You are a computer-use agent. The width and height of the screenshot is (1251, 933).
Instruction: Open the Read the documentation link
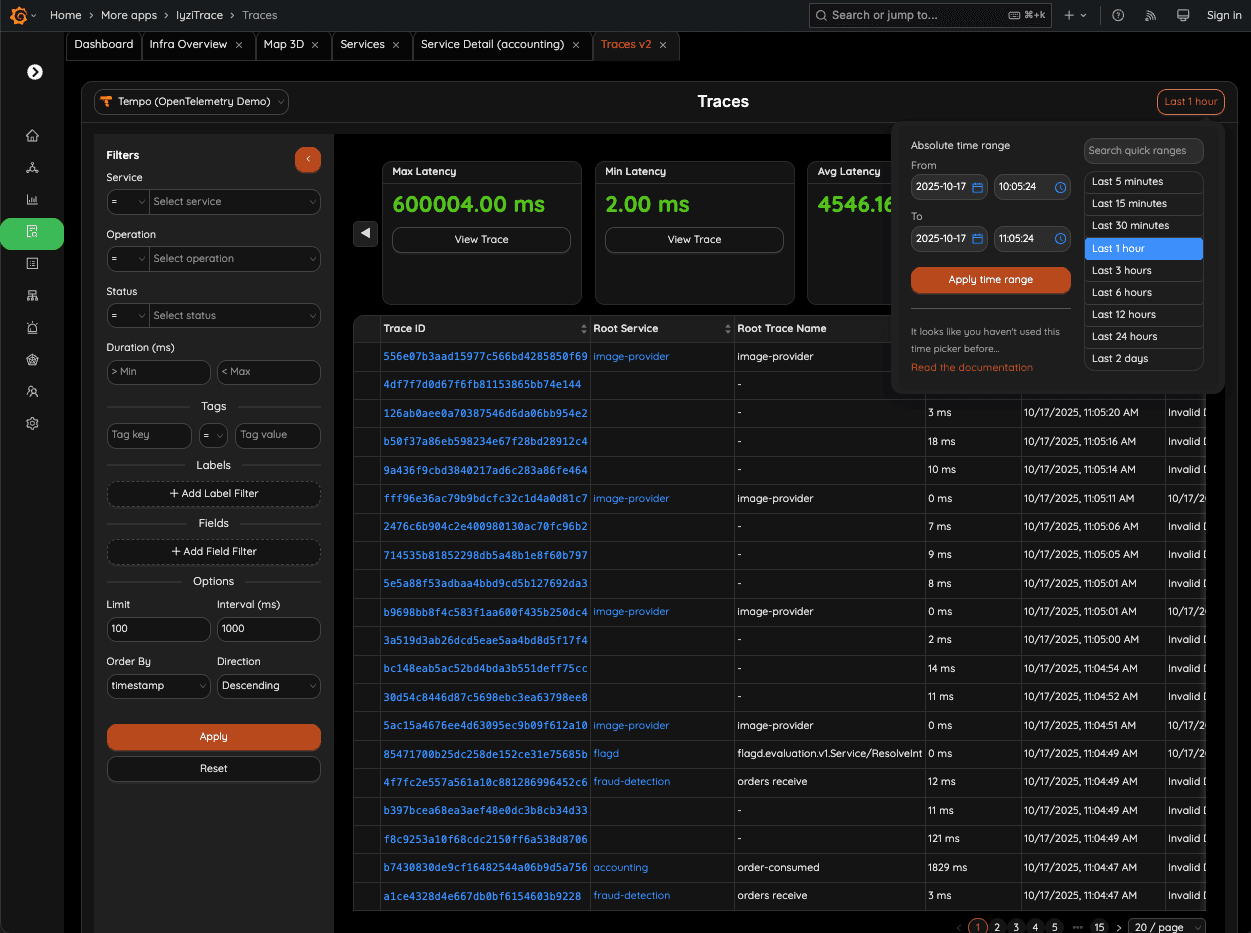[x=971, y=368]
